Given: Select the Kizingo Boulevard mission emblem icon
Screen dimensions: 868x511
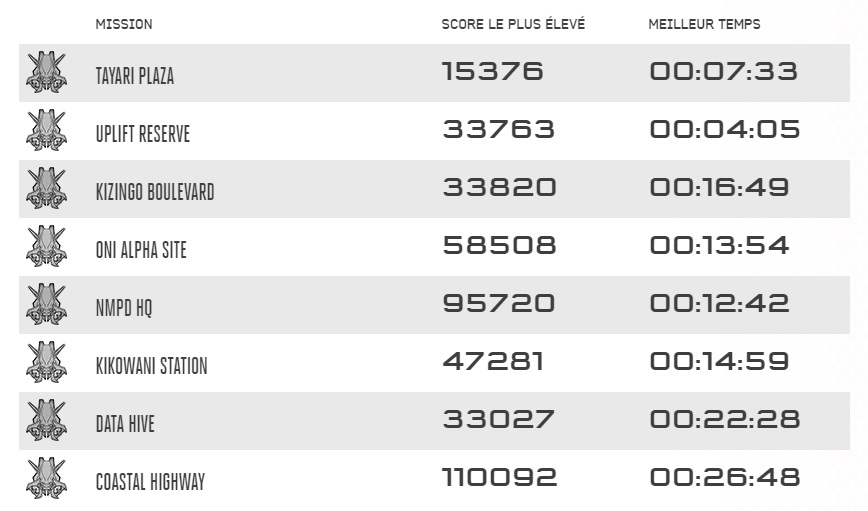Looking at the screenshot, I should (x=46, y=188).
